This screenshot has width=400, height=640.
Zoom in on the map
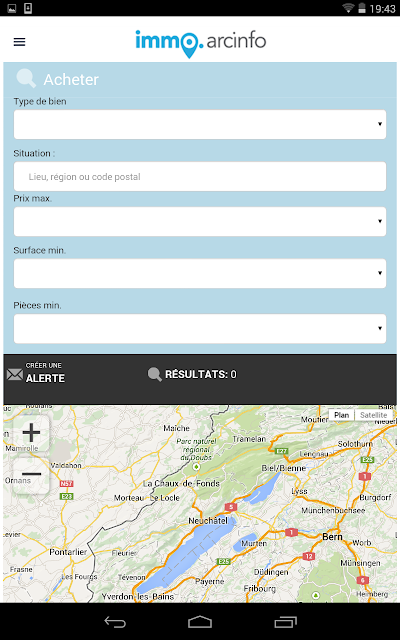31,433
